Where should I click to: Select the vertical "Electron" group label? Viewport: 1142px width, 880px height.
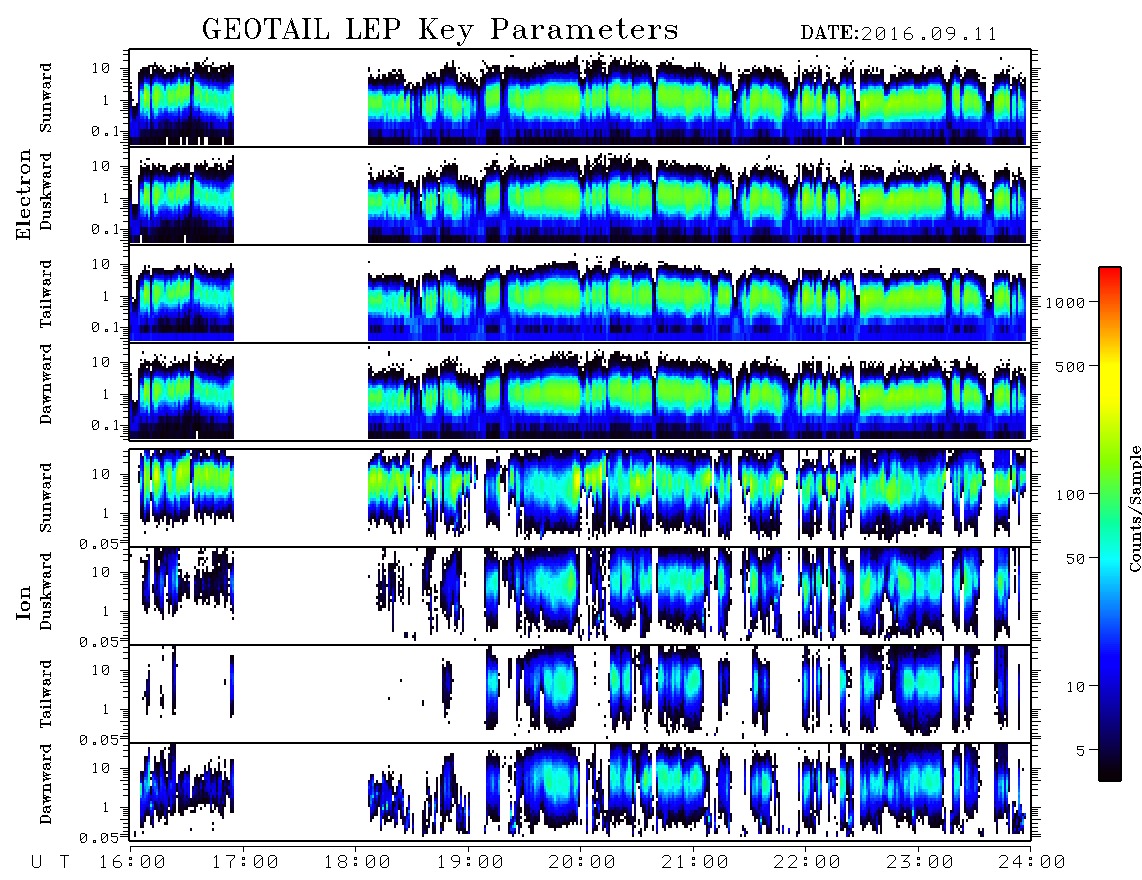(x=24, y=195)
